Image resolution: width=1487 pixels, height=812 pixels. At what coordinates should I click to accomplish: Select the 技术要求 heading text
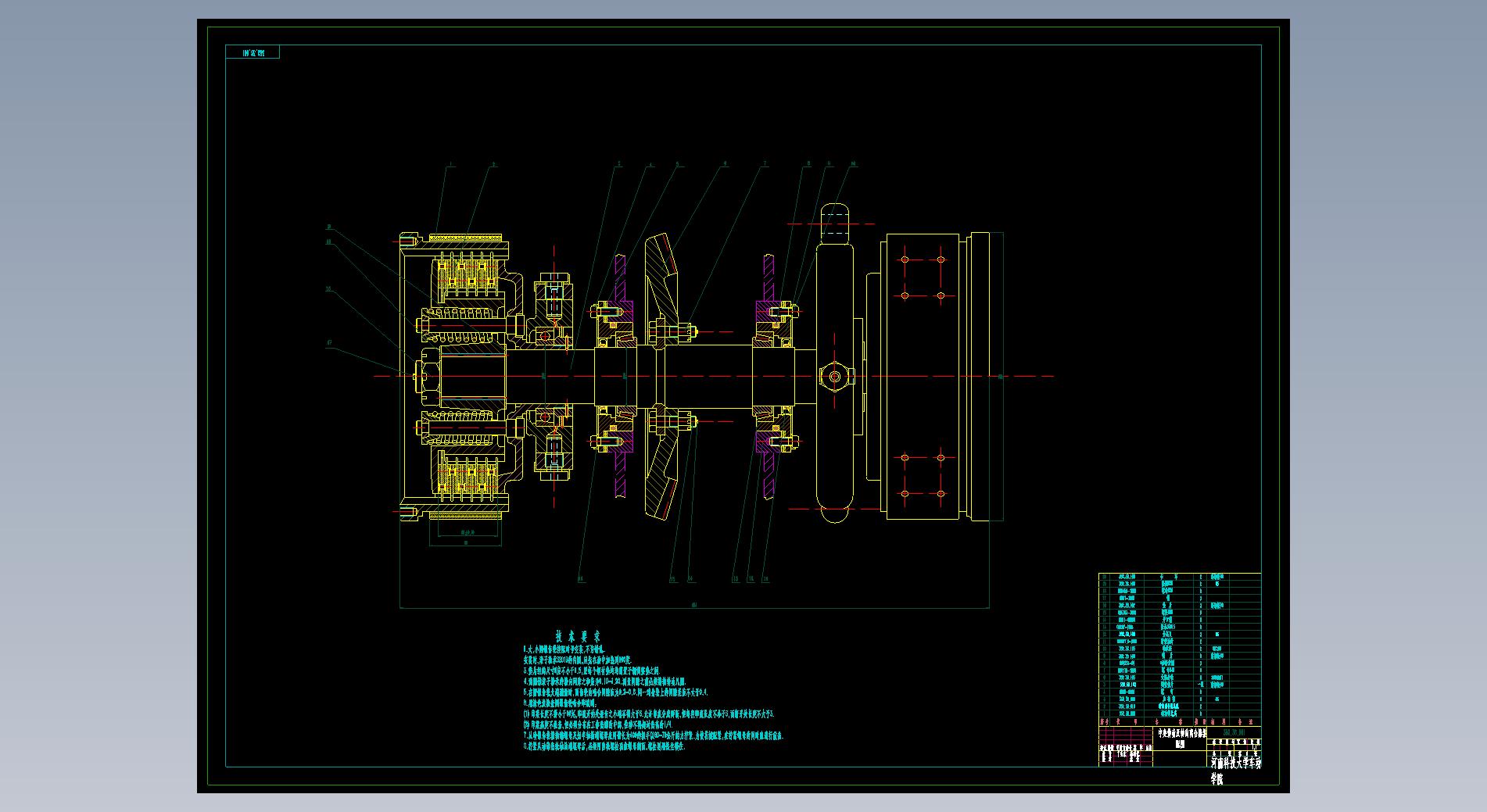pyautogui.click(x=579, y=636)
